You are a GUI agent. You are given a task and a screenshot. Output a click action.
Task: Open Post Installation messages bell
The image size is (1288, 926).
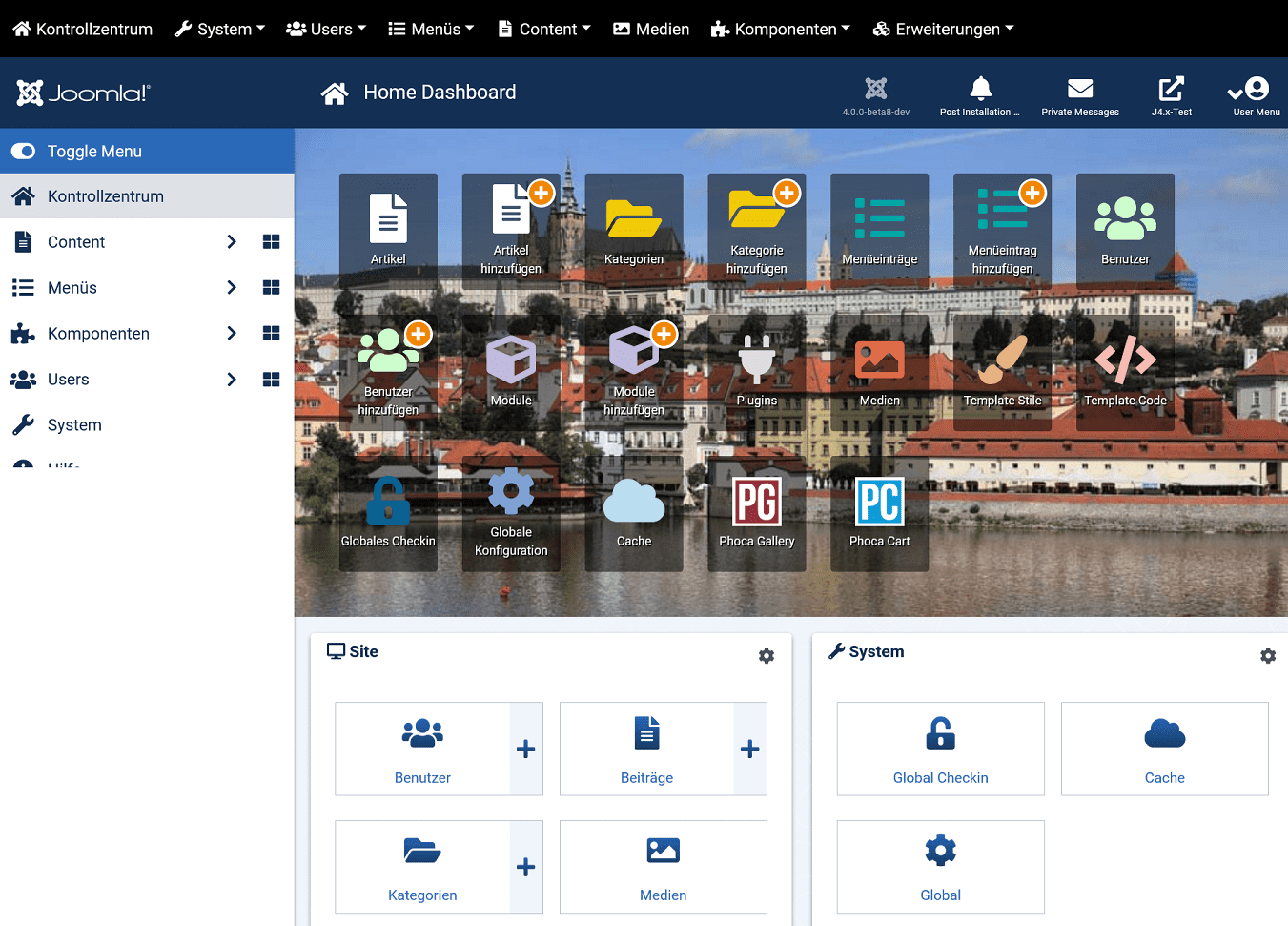(x=980, y=95)
